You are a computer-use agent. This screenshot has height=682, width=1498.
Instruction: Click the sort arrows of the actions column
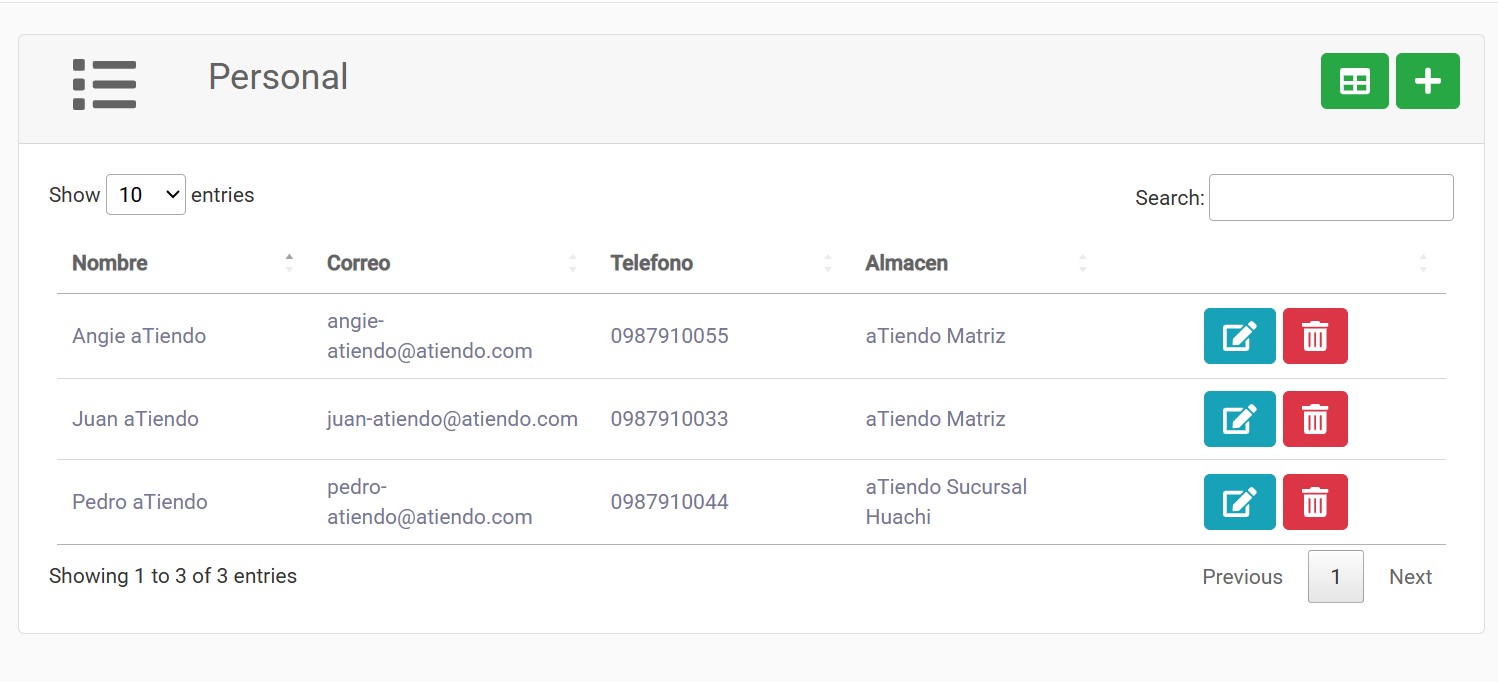tap(1423, 263)
